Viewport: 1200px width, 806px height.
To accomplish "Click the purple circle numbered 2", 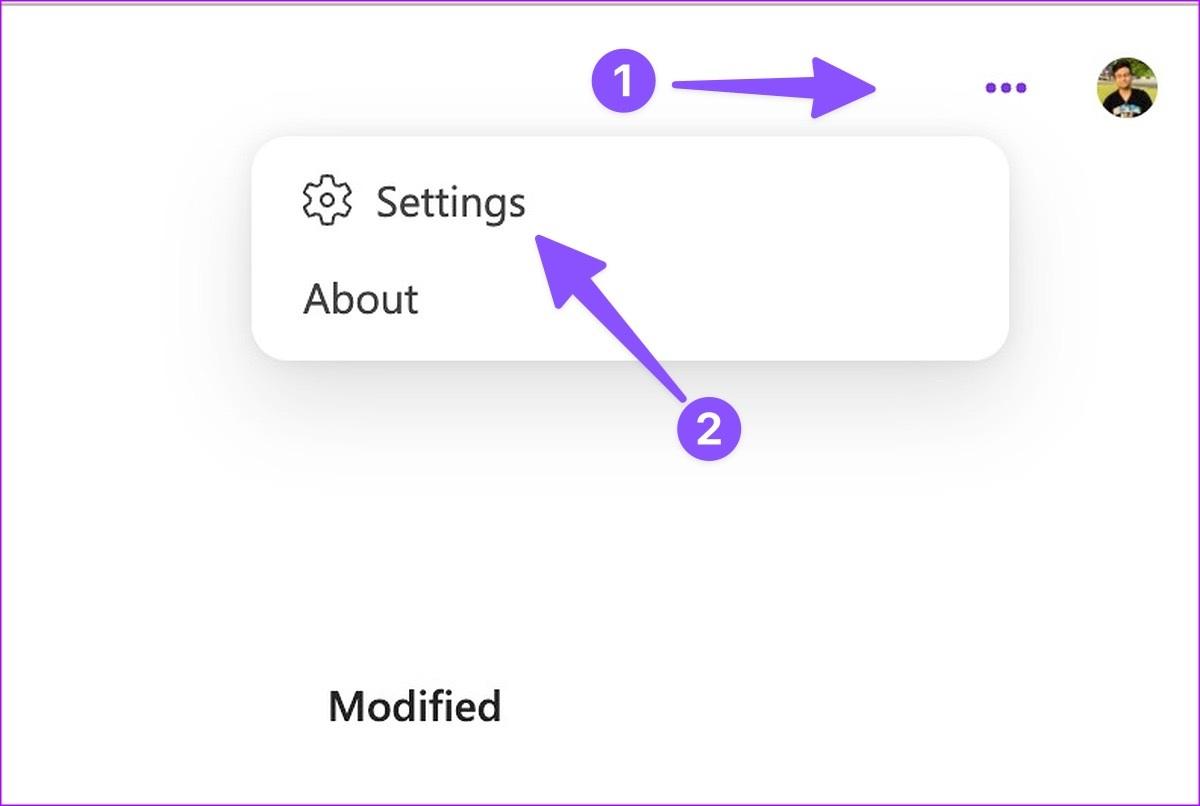I will tap(709, 430).
